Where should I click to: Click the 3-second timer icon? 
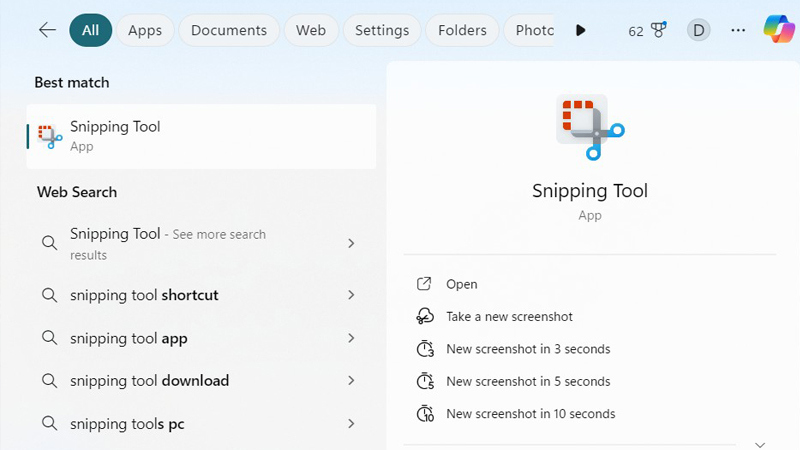tap(425, 349)
